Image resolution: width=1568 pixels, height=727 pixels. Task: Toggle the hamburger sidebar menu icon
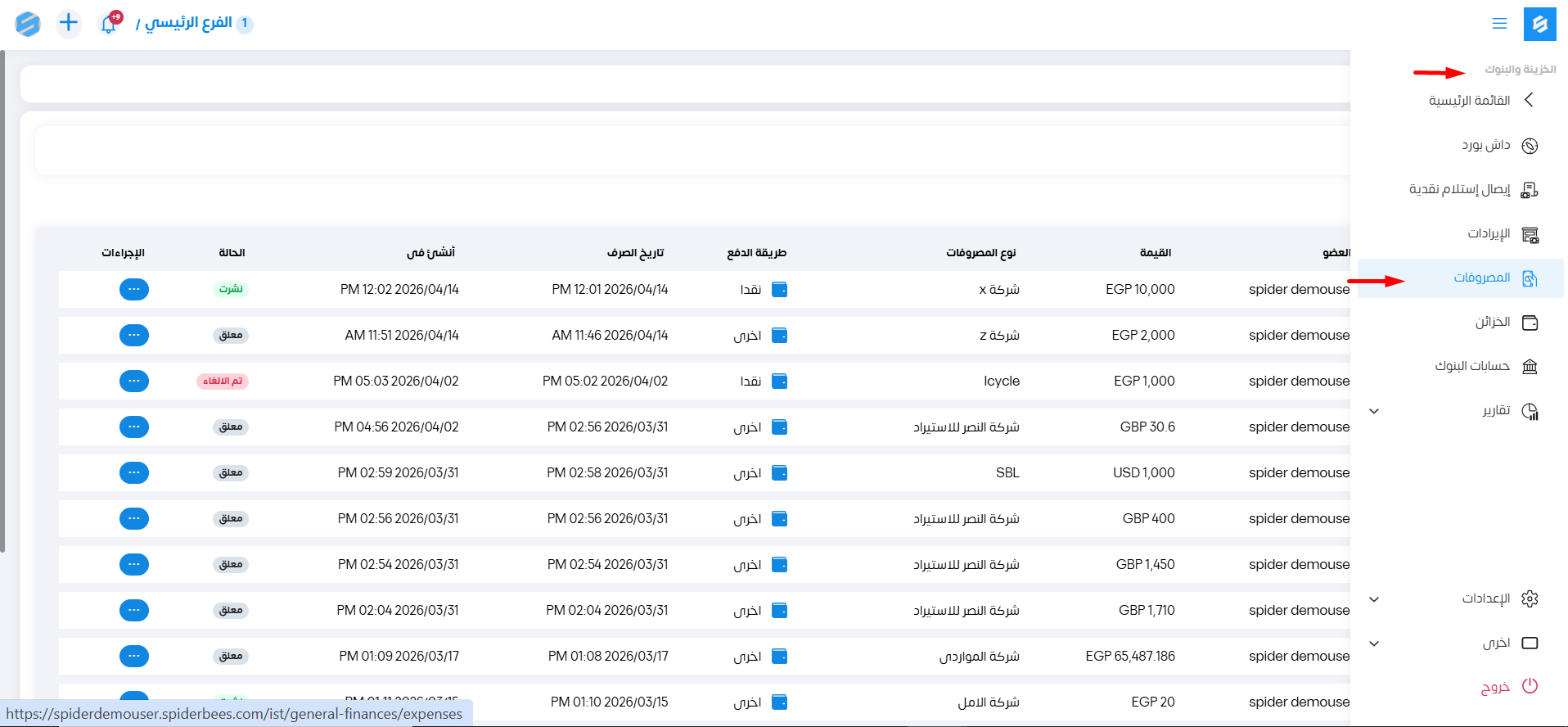pyautogui.click(x=1499, y=24)
